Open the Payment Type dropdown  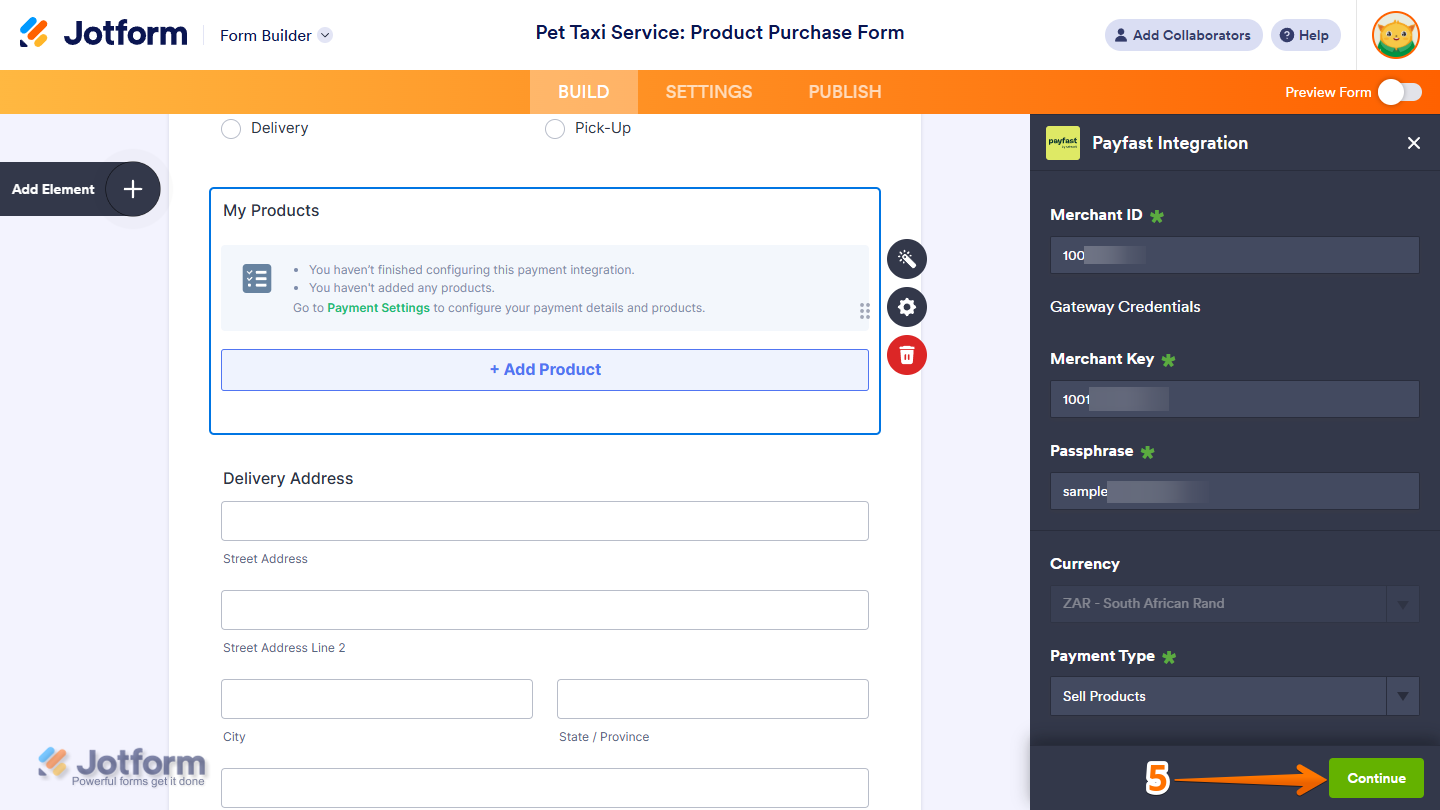click(x=1402, y=696)
